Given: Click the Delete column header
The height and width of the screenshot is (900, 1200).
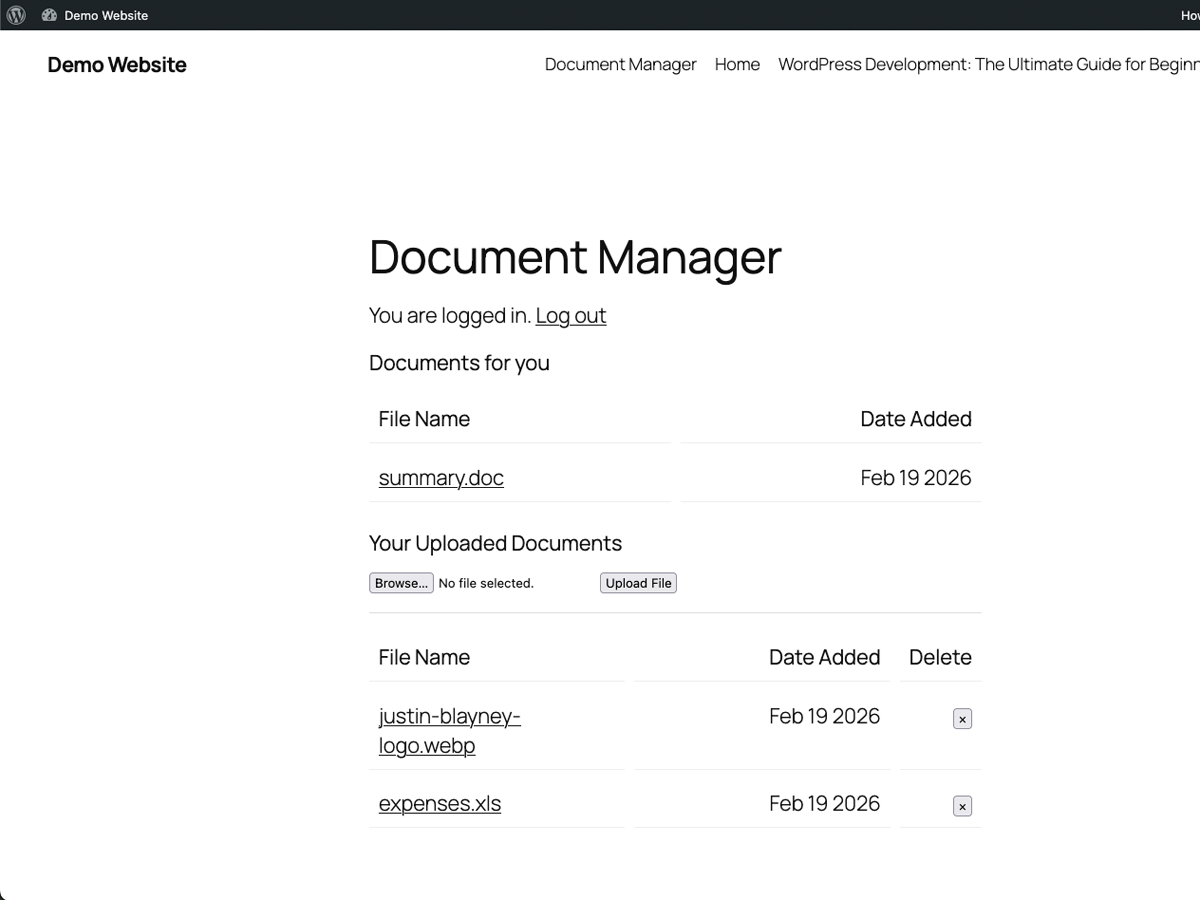Looking at the screenshot, I should [x=940, y=657].
